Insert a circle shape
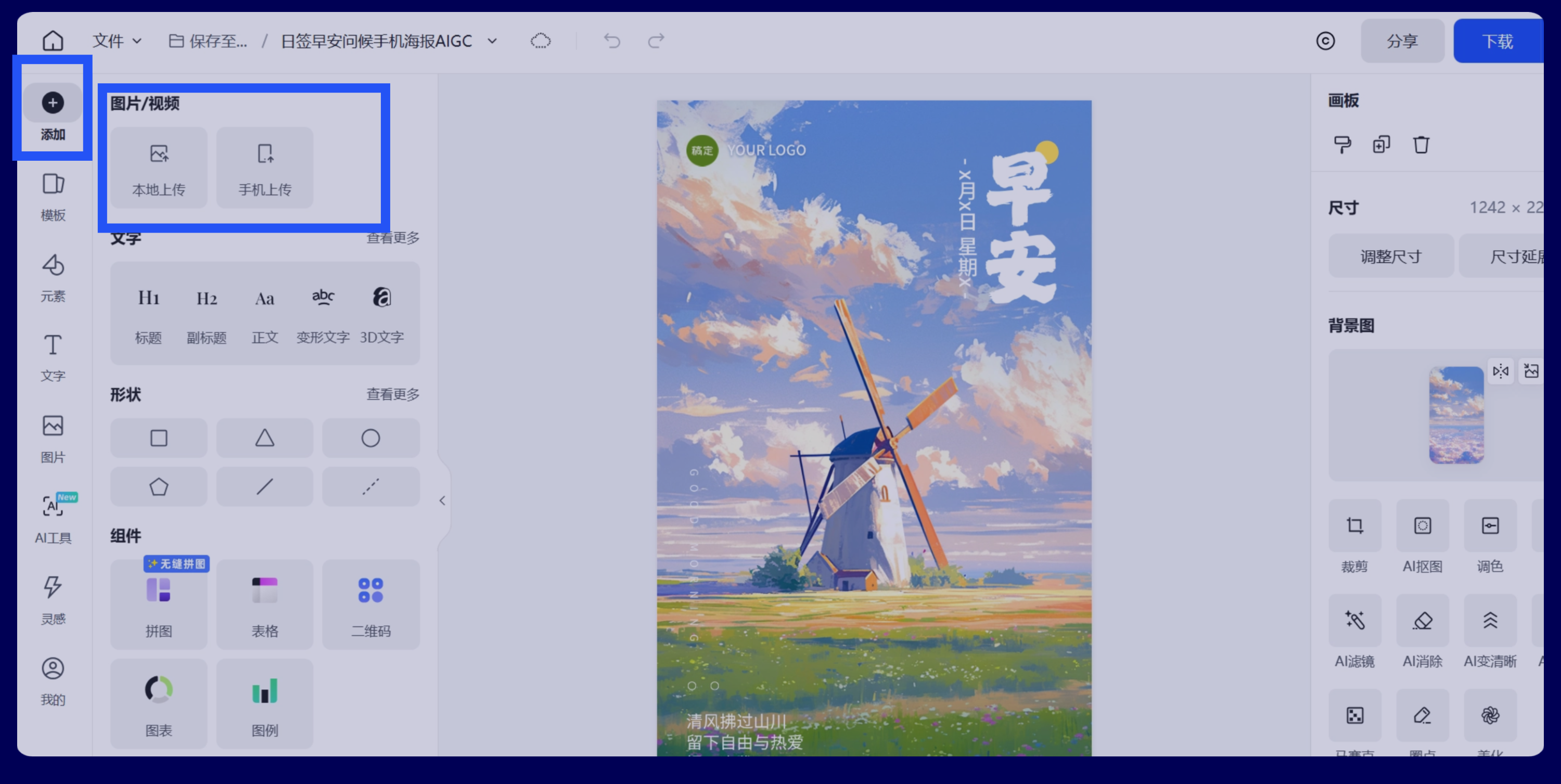This screenshot has width=1561, height=784. click(x=371, y=438)
